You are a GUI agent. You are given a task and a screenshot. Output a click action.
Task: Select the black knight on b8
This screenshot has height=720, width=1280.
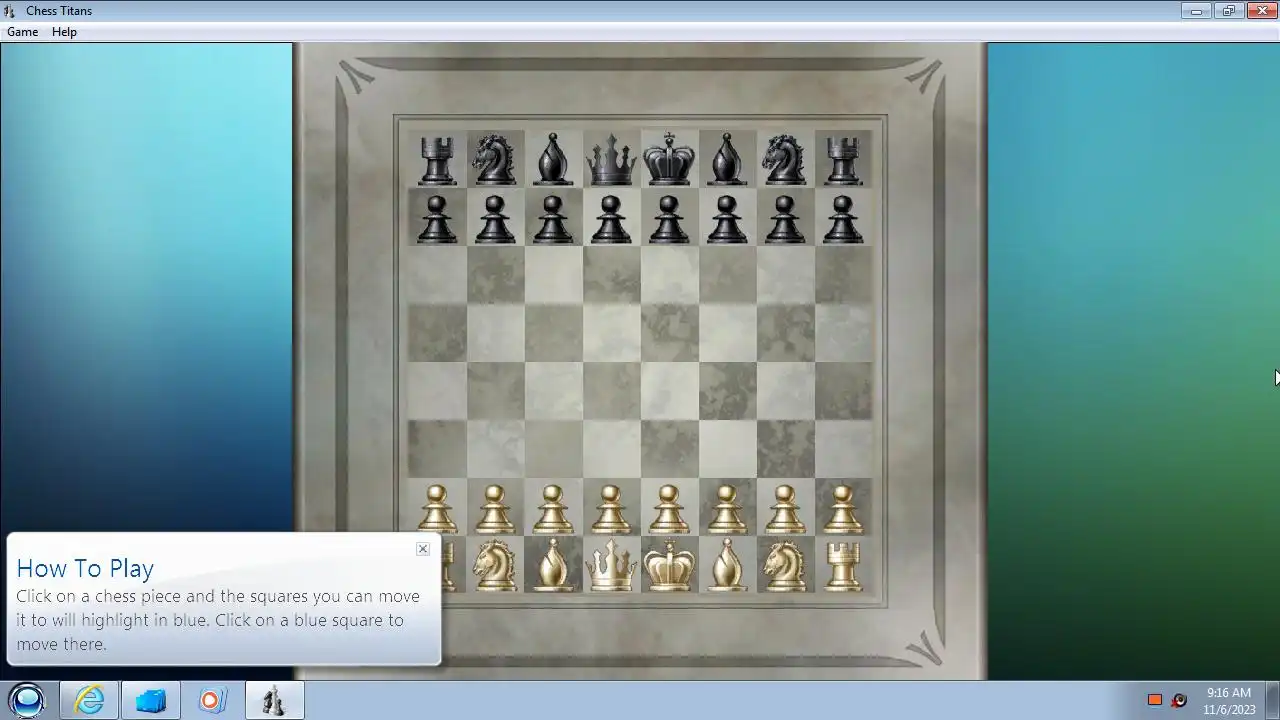tap(495, 160)
